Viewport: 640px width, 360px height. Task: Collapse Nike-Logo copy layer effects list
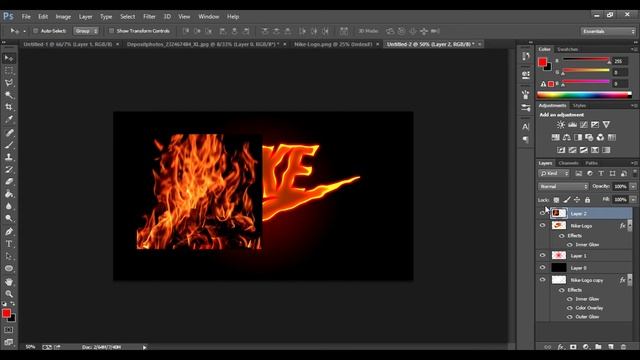tap(630, 280)
